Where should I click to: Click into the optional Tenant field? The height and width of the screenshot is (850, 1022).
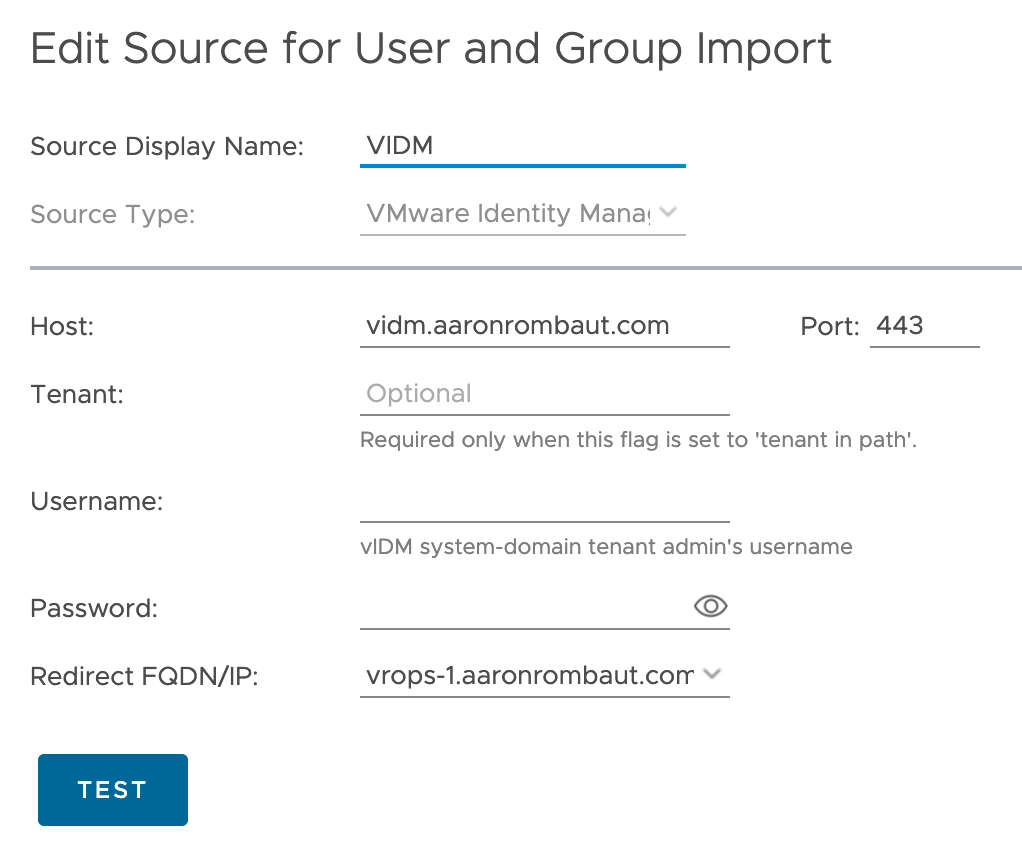[543, 394]
